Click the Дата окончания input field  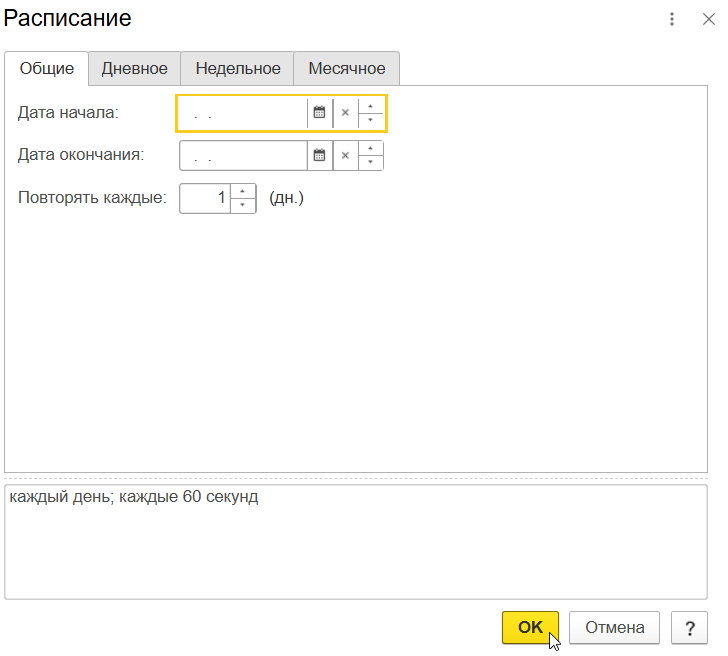coord(243,156)
